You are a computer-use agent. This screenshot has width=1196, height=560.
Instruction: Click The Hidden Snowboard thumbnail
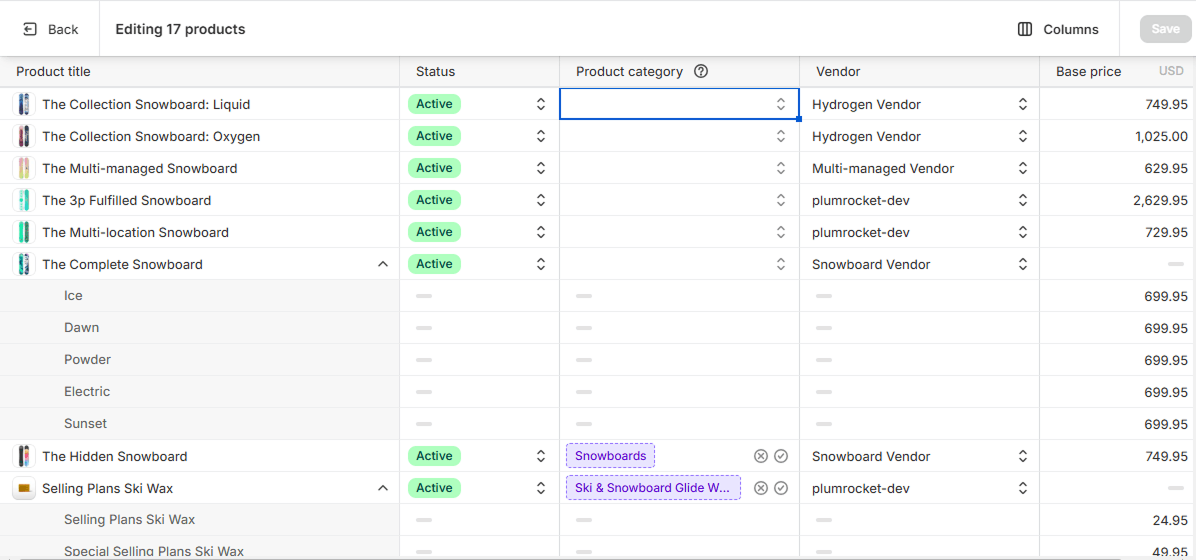24,456
